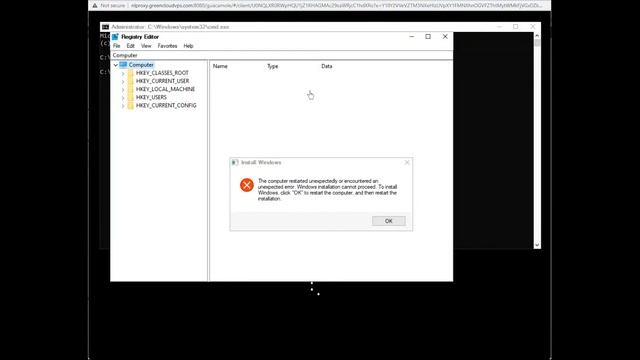The image size is (640, 360).
Task: Select the HKEY_USERS key
Action: coord(151,98)
